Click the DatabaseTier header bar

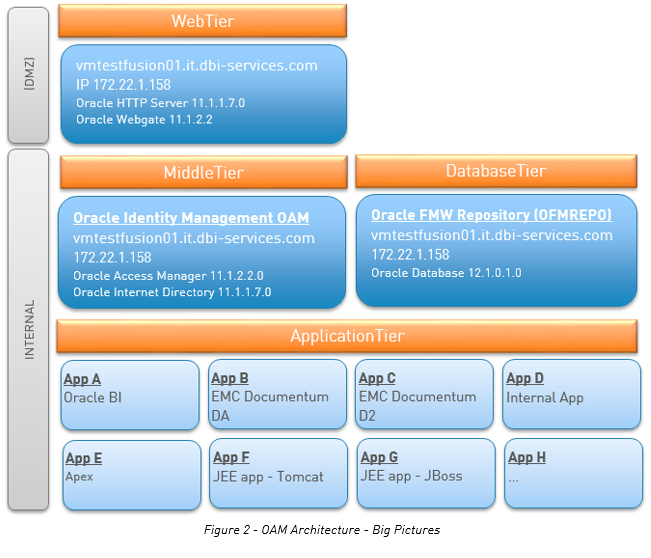[496, 171]
